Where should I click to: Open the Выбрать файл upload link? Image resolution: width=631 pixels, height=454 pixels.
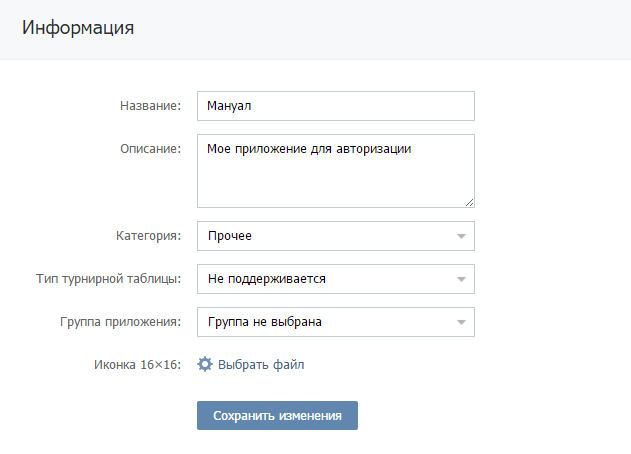click(x=261, y=365)
